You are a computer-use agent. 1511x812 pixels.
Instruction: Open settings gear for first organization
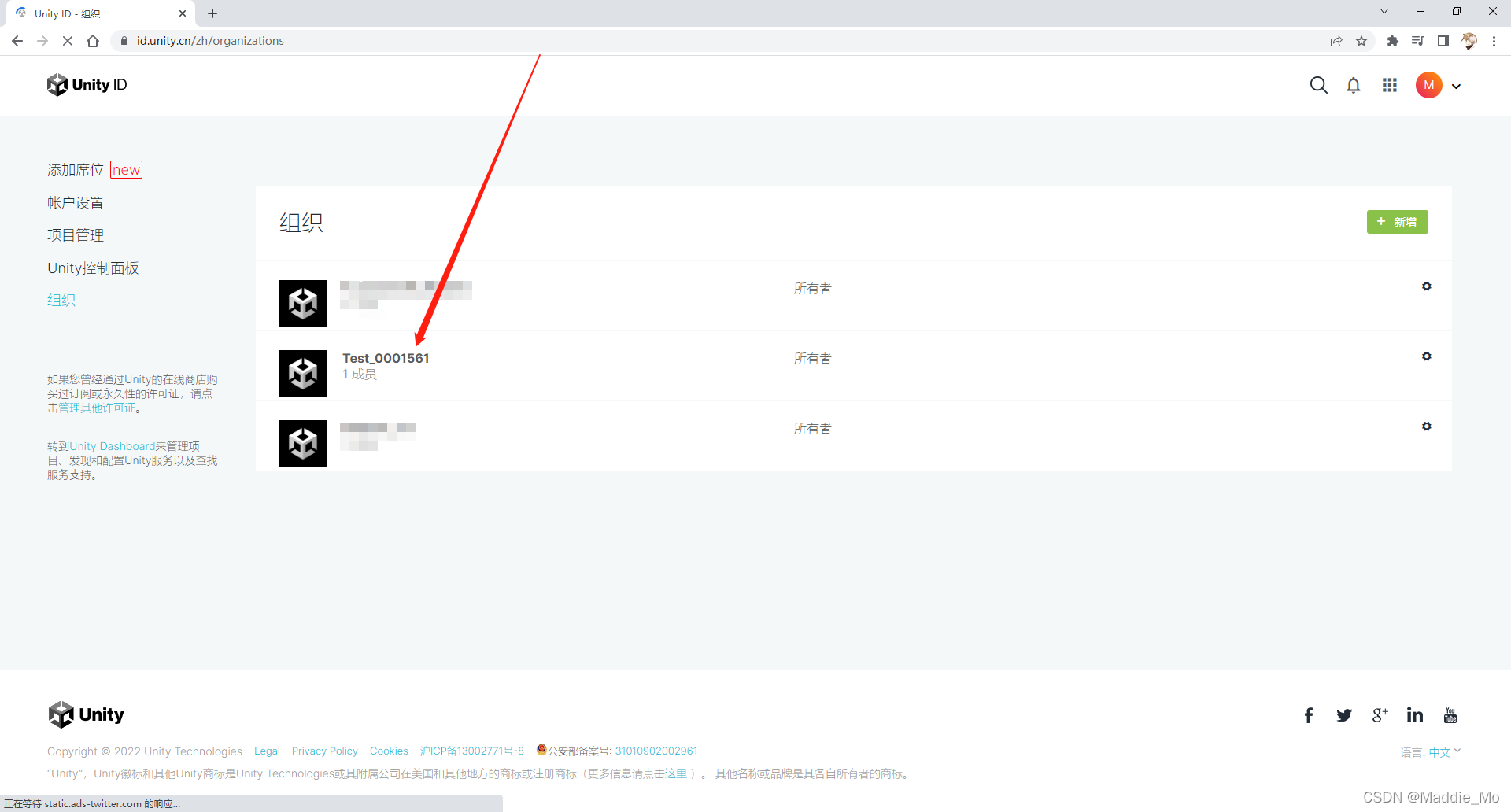pyautogui.click(x=1427, y=286)
